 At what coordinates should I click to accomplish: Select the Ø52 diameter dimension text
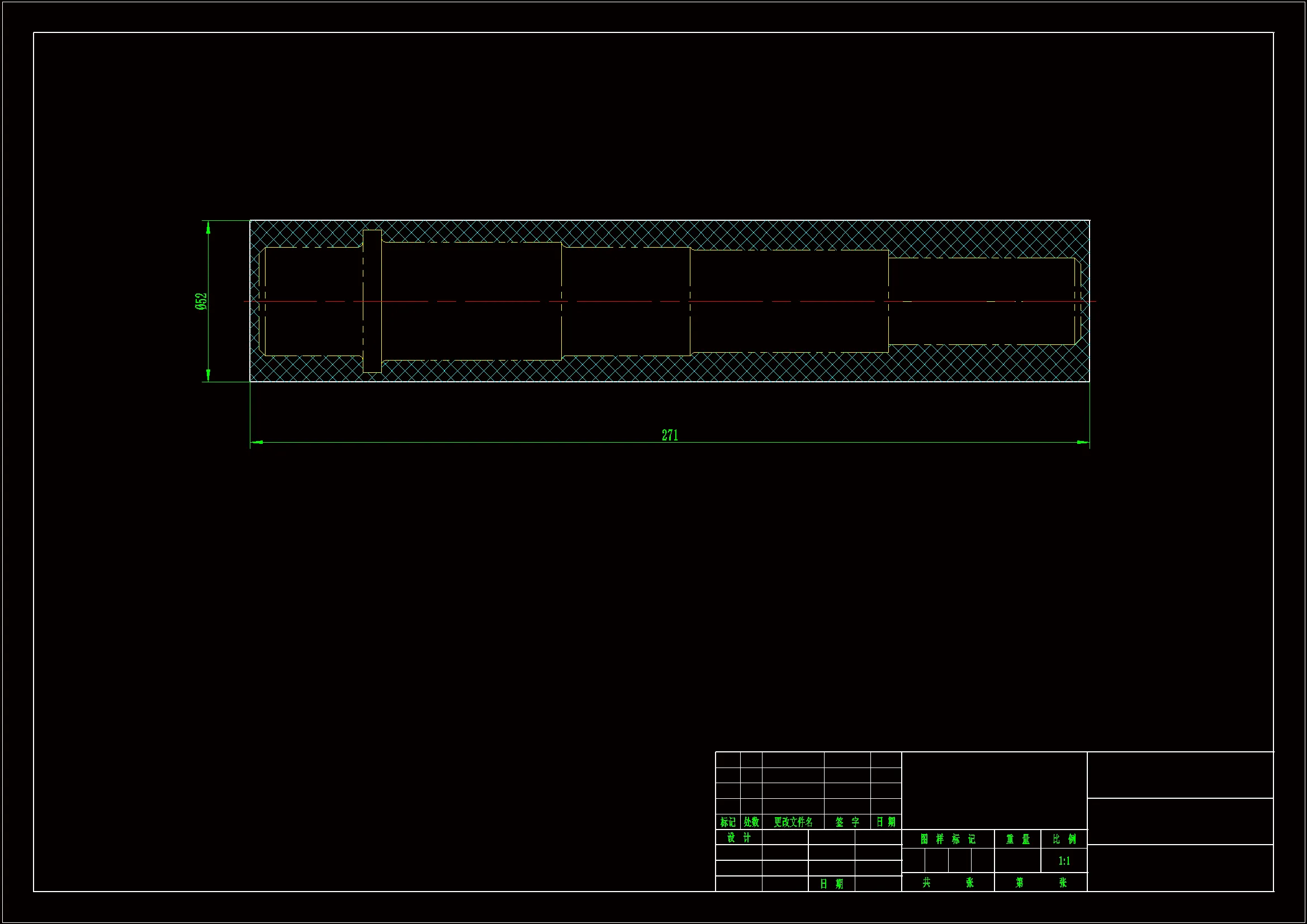pyautogui.click(x=201, y=301)
